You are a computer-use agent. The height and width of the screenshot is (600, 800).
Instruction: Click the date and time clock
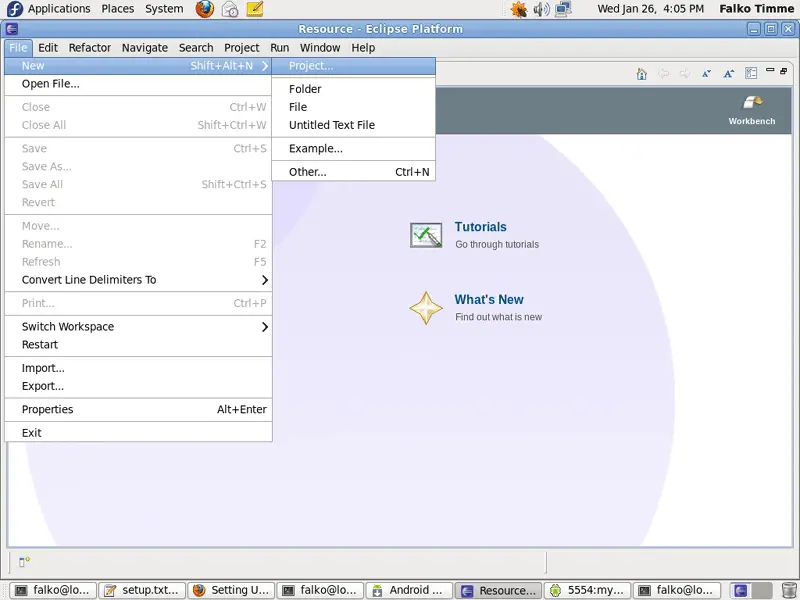coord(651,9)
